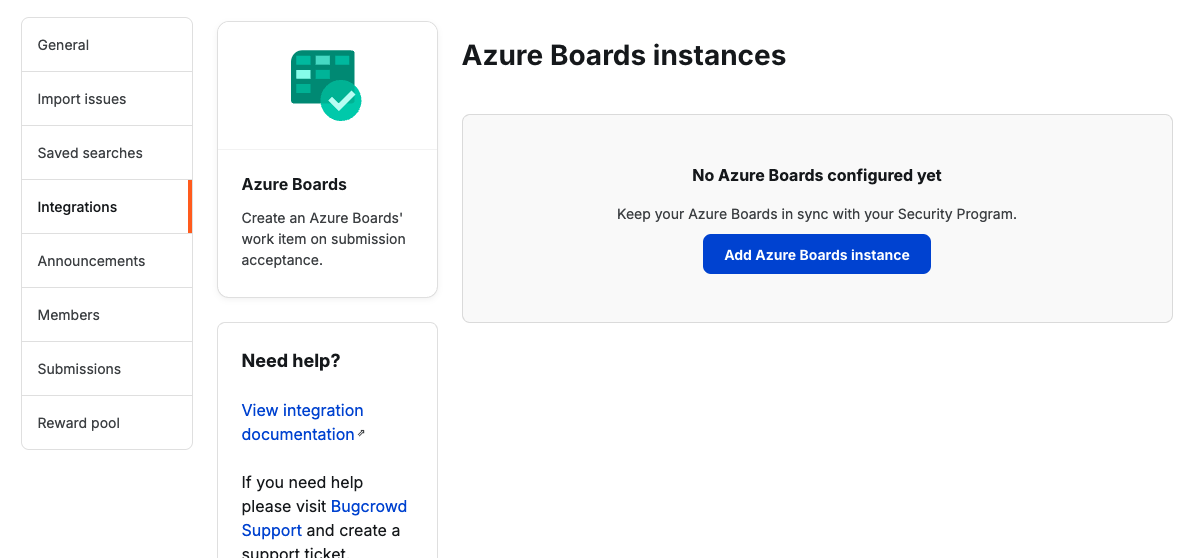Click the Azure Boards instances page heading

[624, 55]
